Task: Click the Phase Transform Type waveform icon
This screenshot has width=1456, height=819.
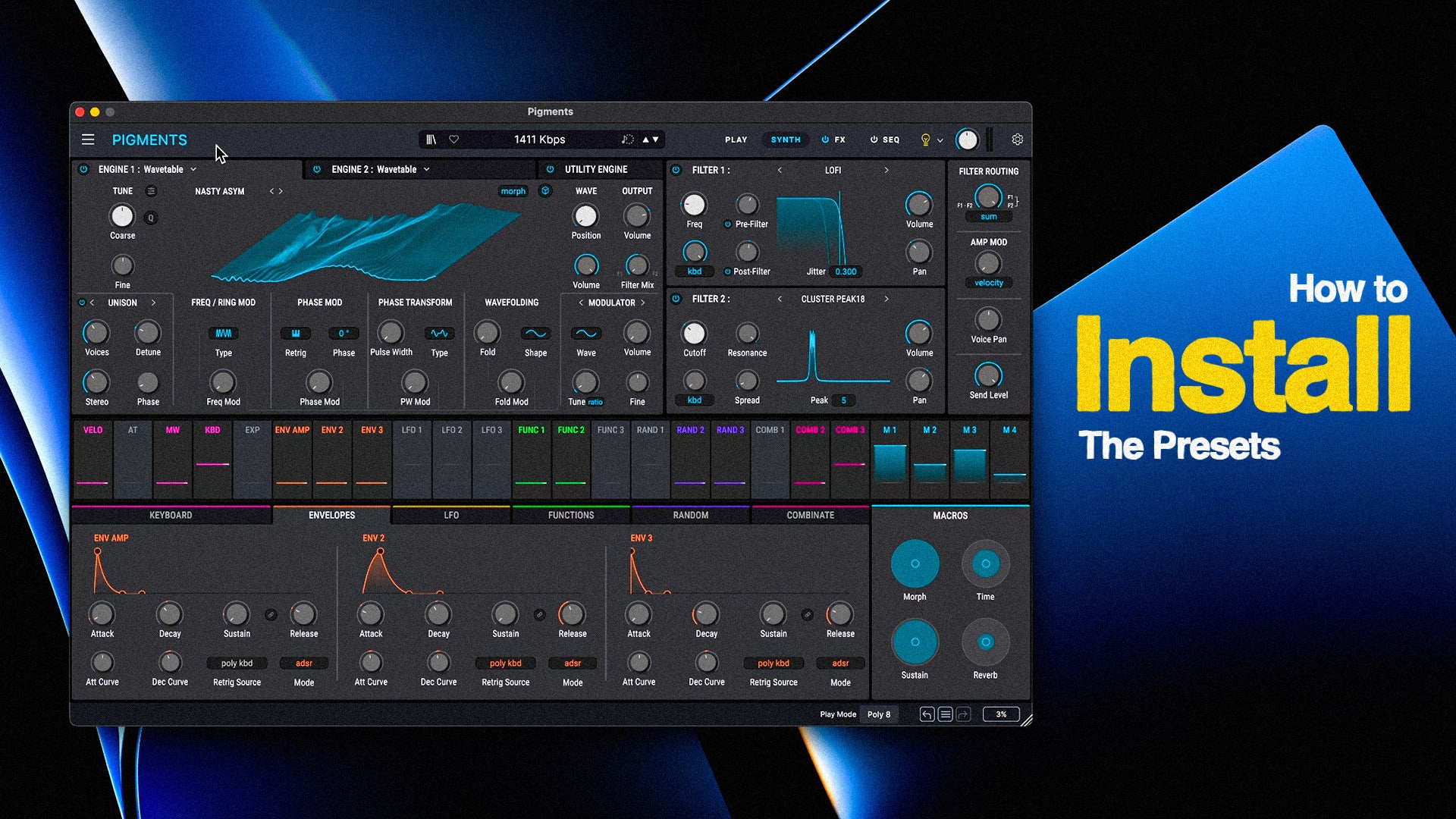Action: [x=439, y=334]
